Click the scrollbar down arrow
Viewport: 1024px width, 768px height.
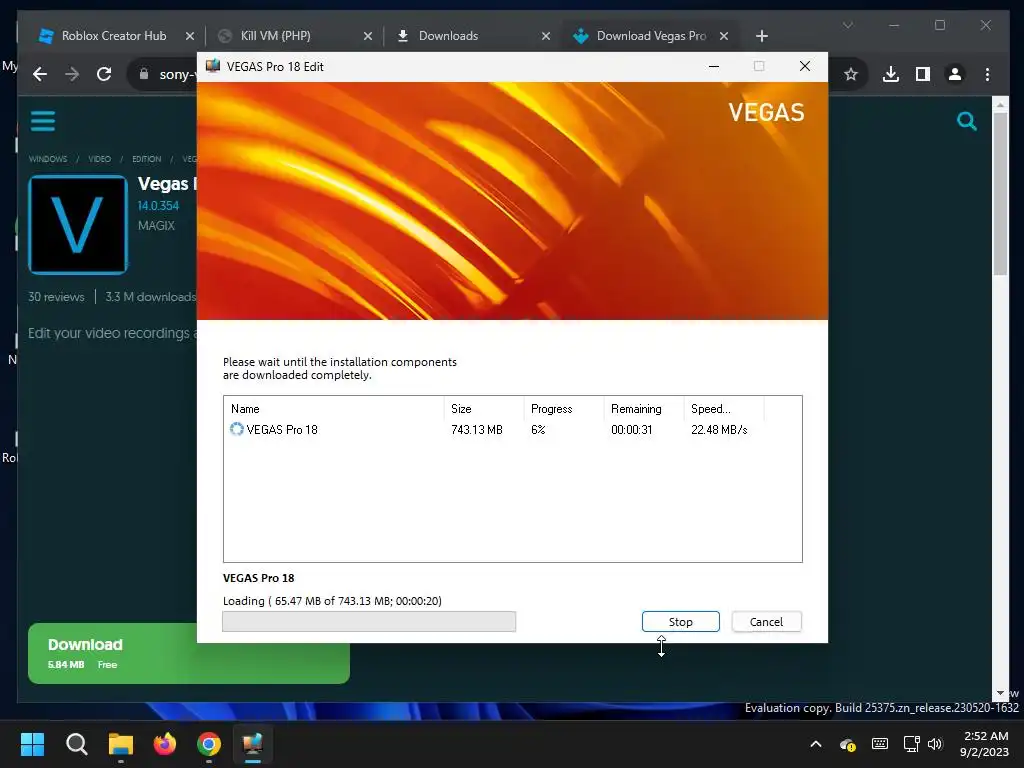pos(1000,693)
